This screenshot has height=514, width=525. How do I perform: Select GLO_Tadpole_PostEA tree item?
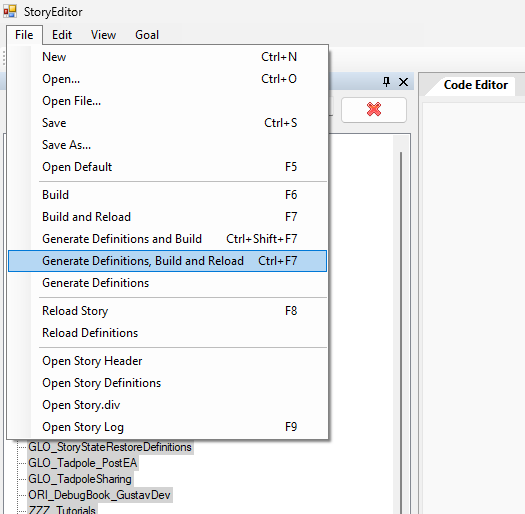83,463
